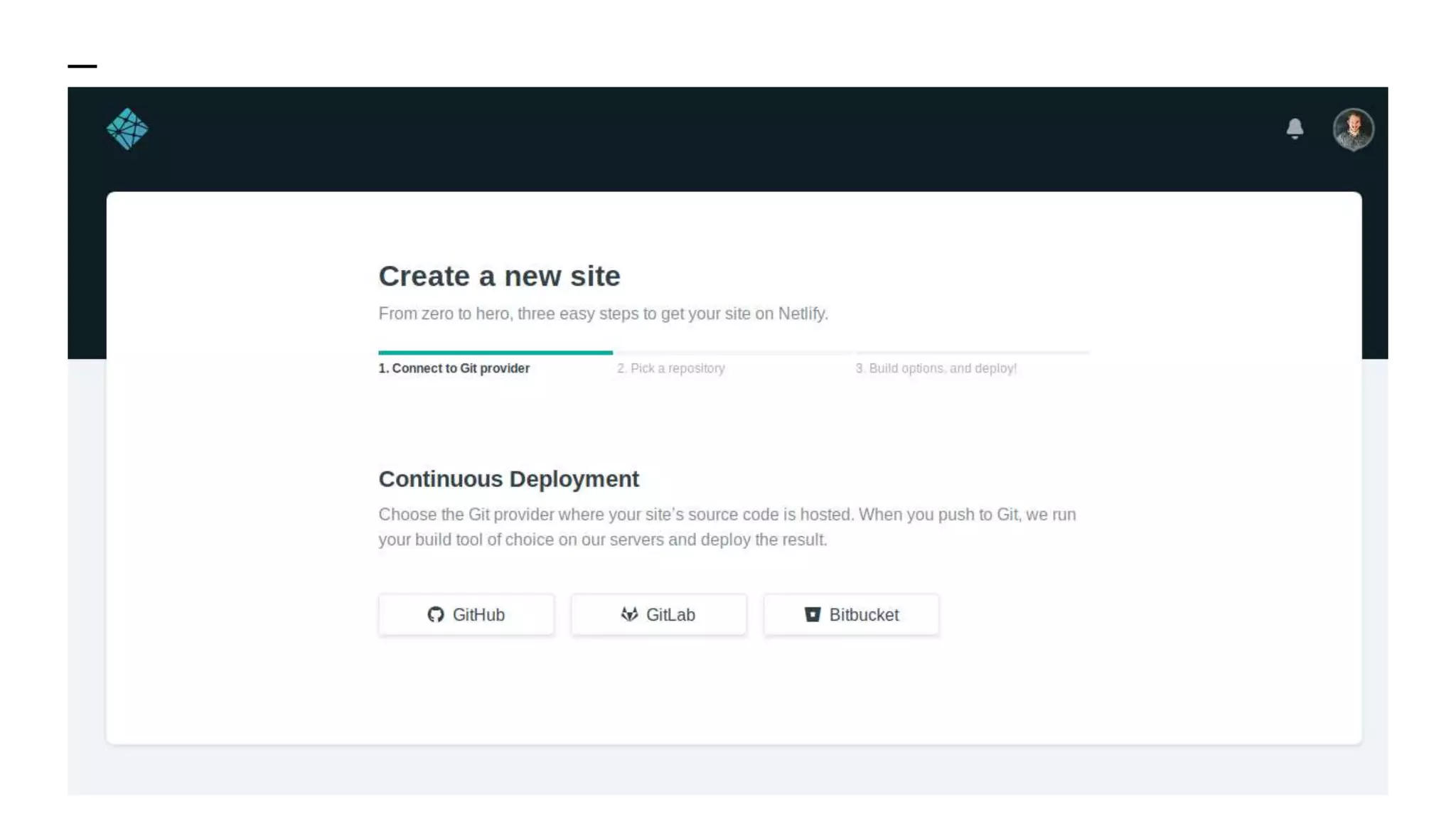Connect with the Bitbucket button
Viewport: 1456px width, 819px height.
pos(851,614)
